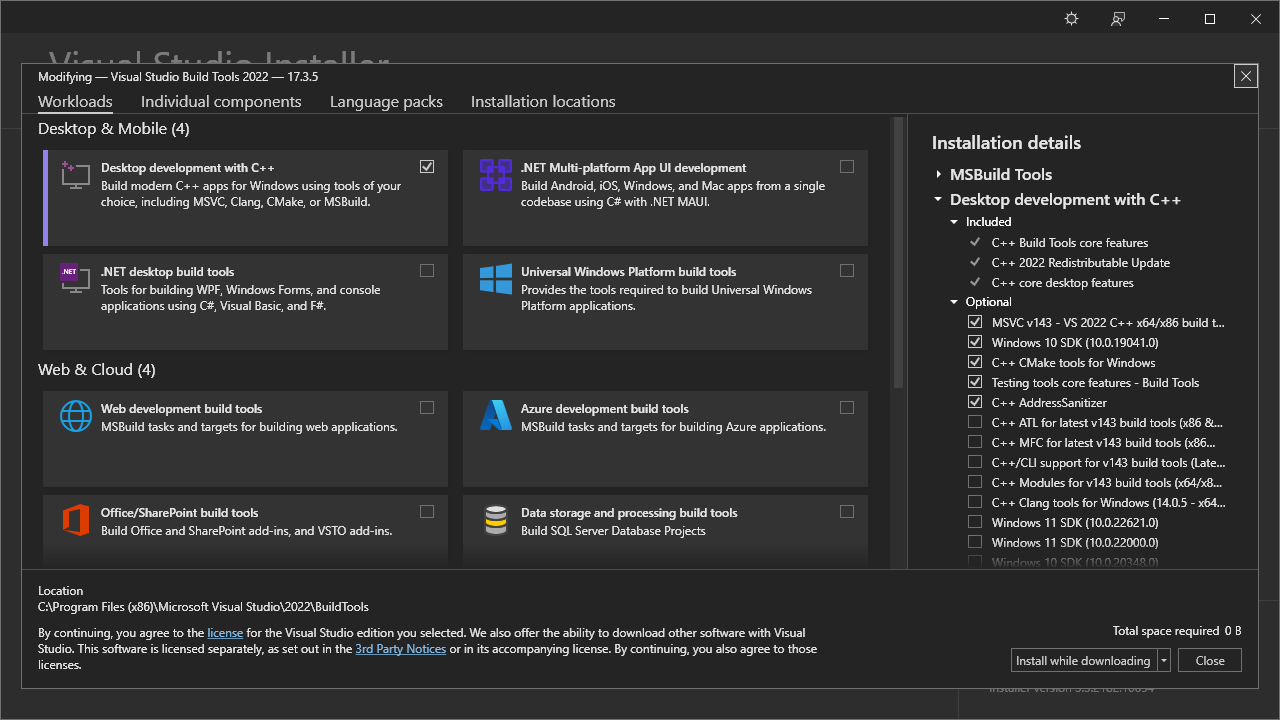
Task: Collapse the Optional components list
Action: [x=955, y=302]
